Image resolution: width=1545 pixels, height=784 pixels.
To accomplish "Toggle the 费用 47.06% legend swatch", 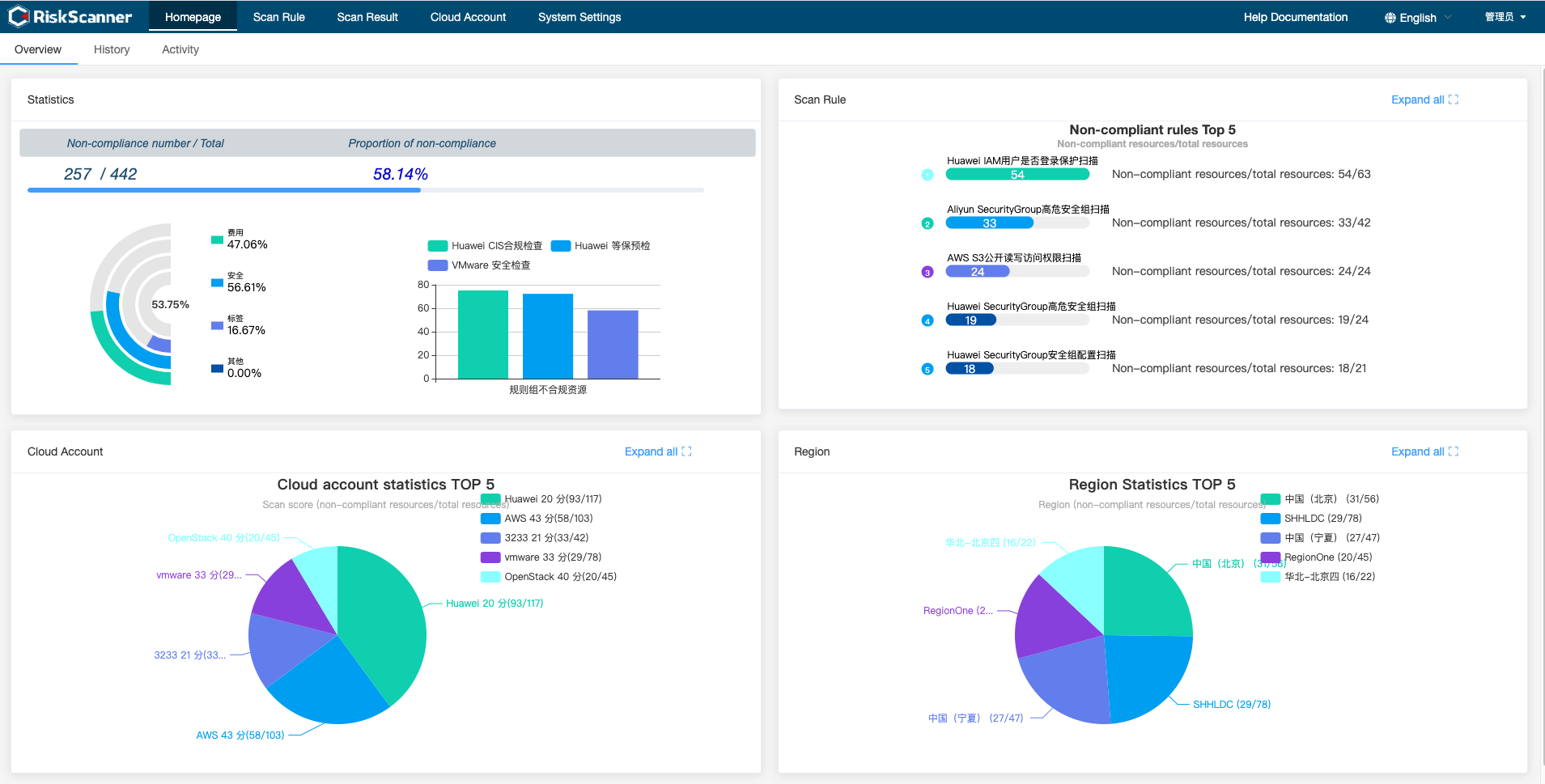I will (217, 239).
